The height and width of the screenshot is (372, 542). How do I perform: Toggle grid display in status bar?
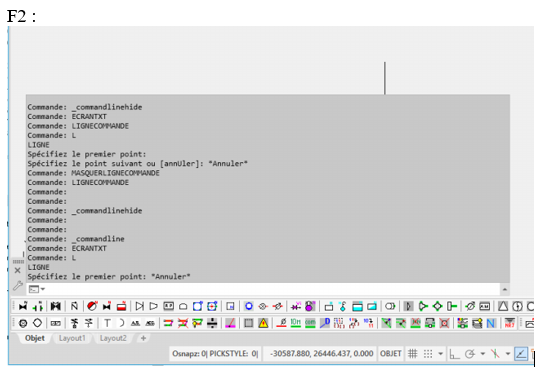[x=412, y=354]
